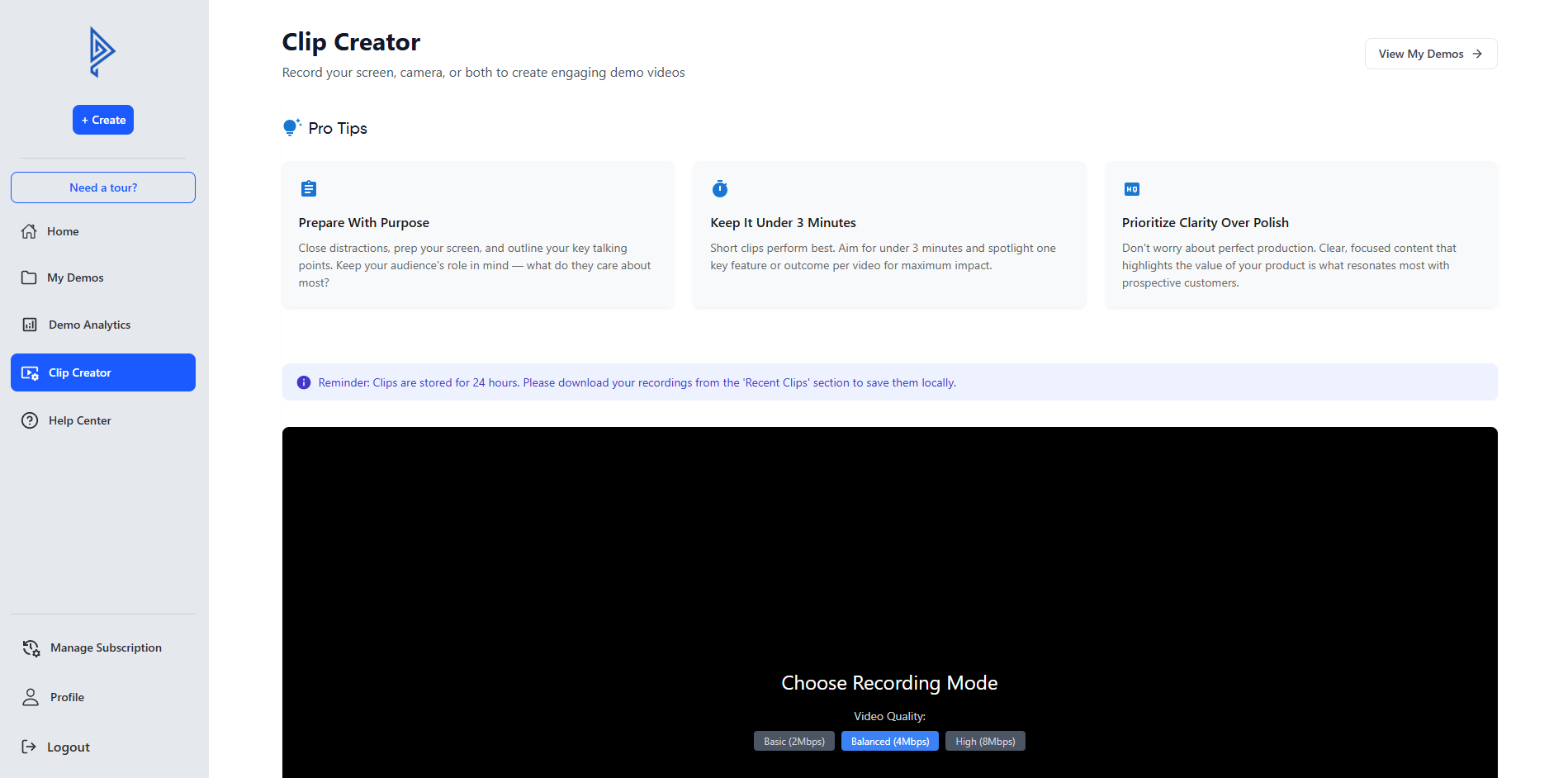
Task: Click the 24-hour storage reminder text
Action: pyautogui.click(x=637, y=382)
